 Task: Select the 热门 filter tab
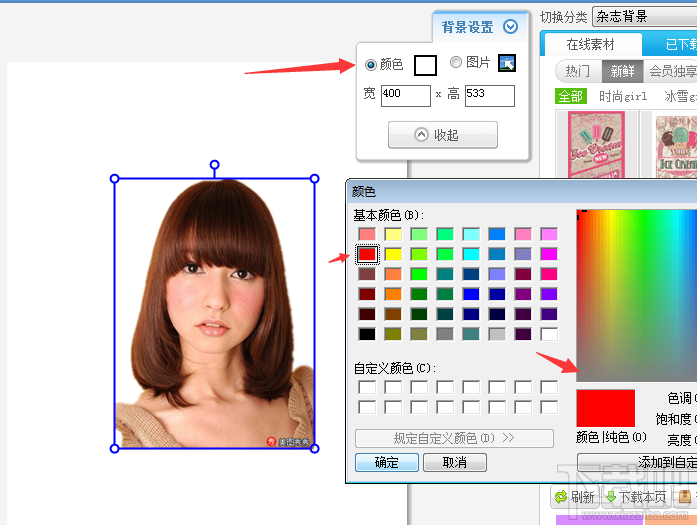578,71
